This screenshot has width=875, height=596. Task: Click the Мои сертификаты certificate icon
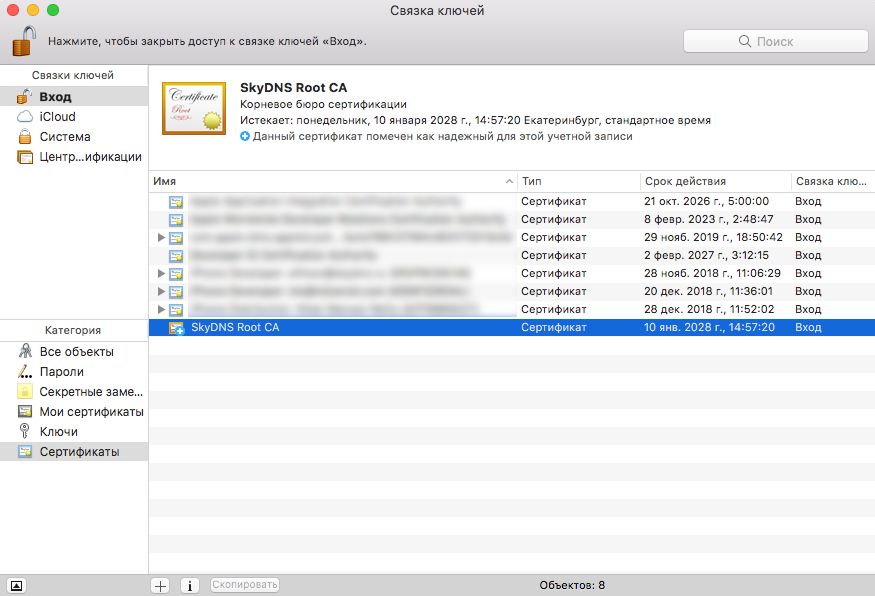(x=25, y=412)
